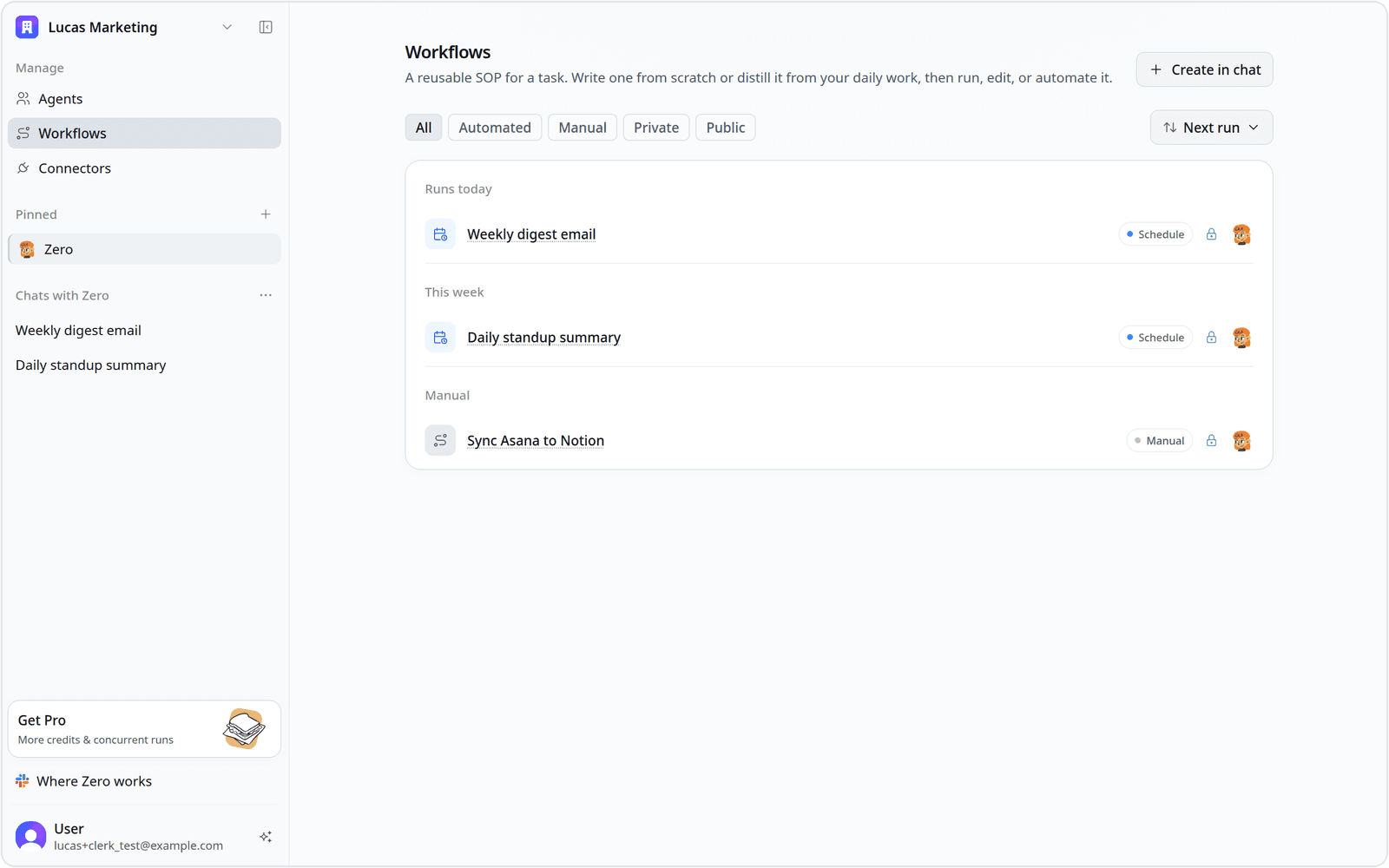Open the Daily standup summary workflow

[543, 338]
